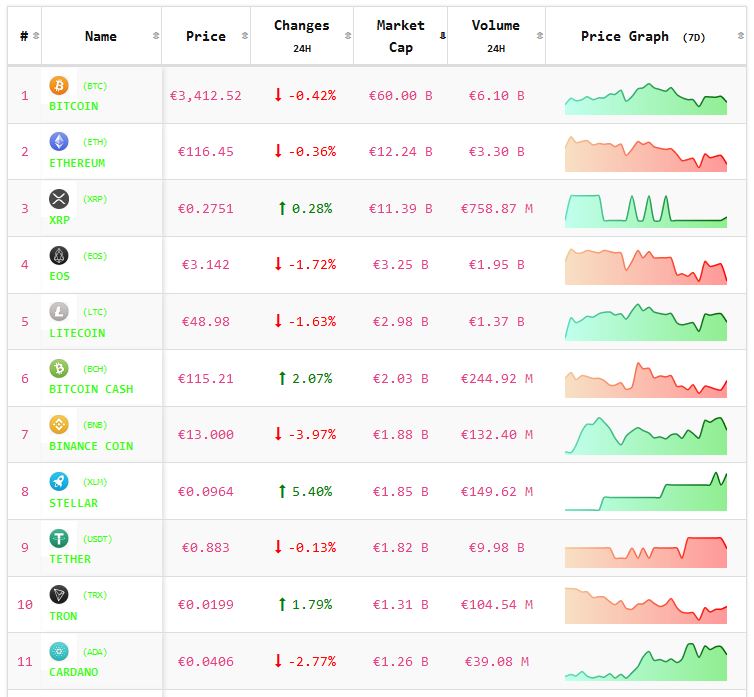Open the CARDANO name link
This screenshot has width=754, height=697.
(x=74, y=672)
